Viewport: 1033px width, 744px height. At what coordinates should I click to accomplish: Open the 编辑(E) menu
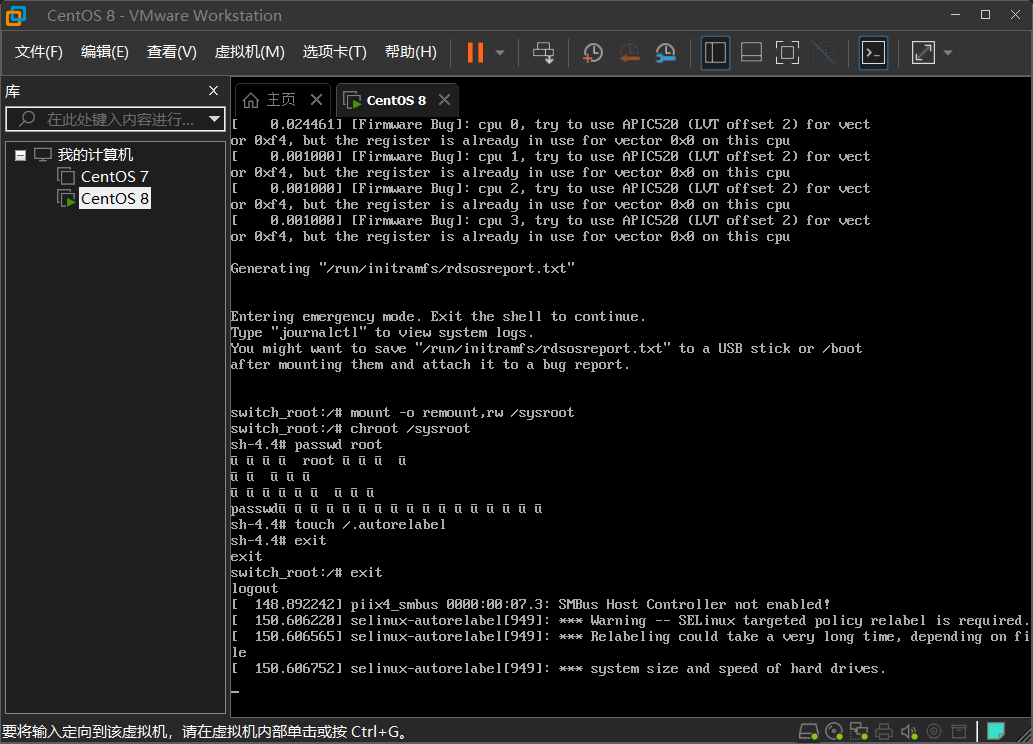click(x=105, y=52)
